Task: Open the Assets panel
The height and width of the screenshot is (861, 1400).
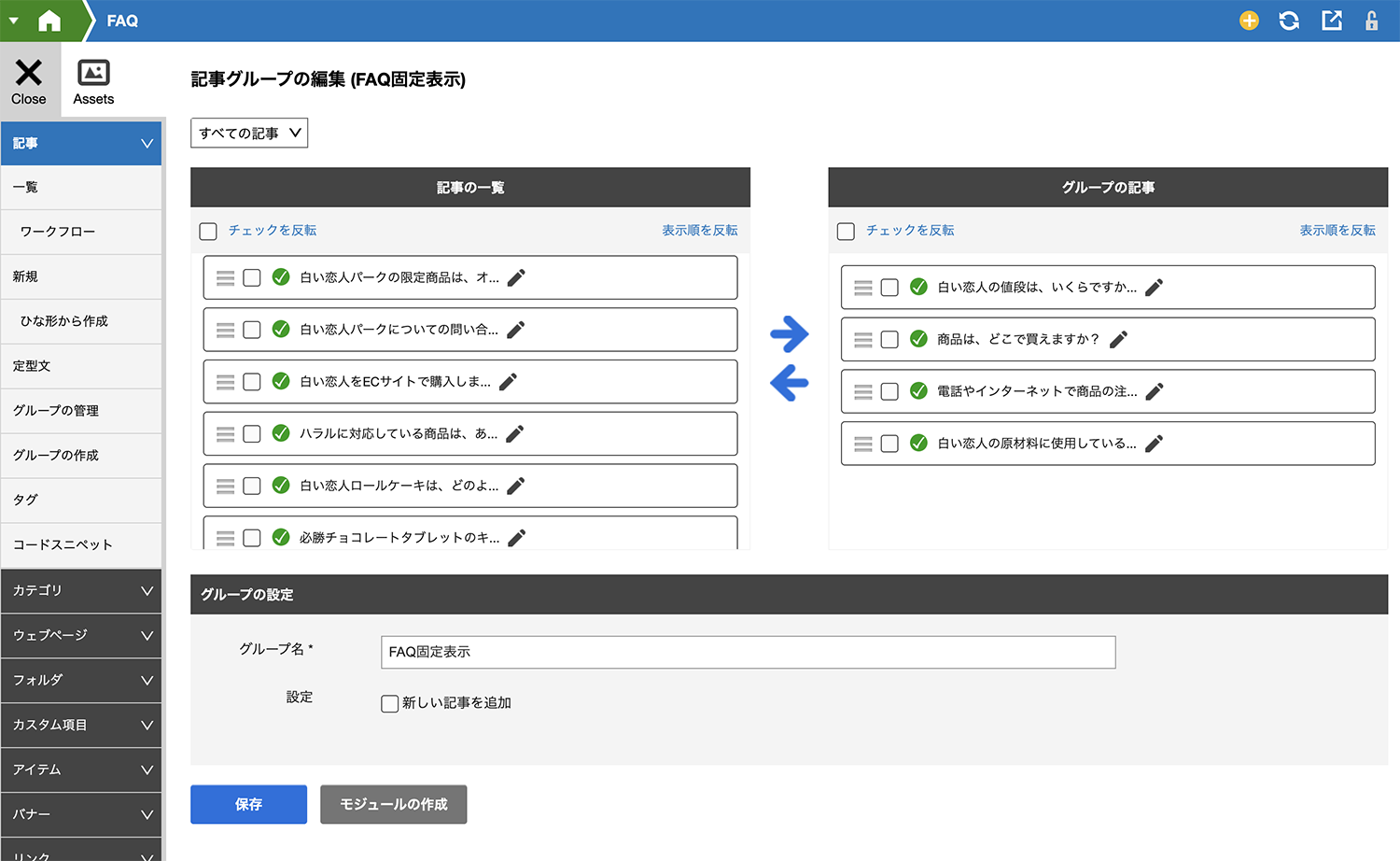Action: (93, 81)
